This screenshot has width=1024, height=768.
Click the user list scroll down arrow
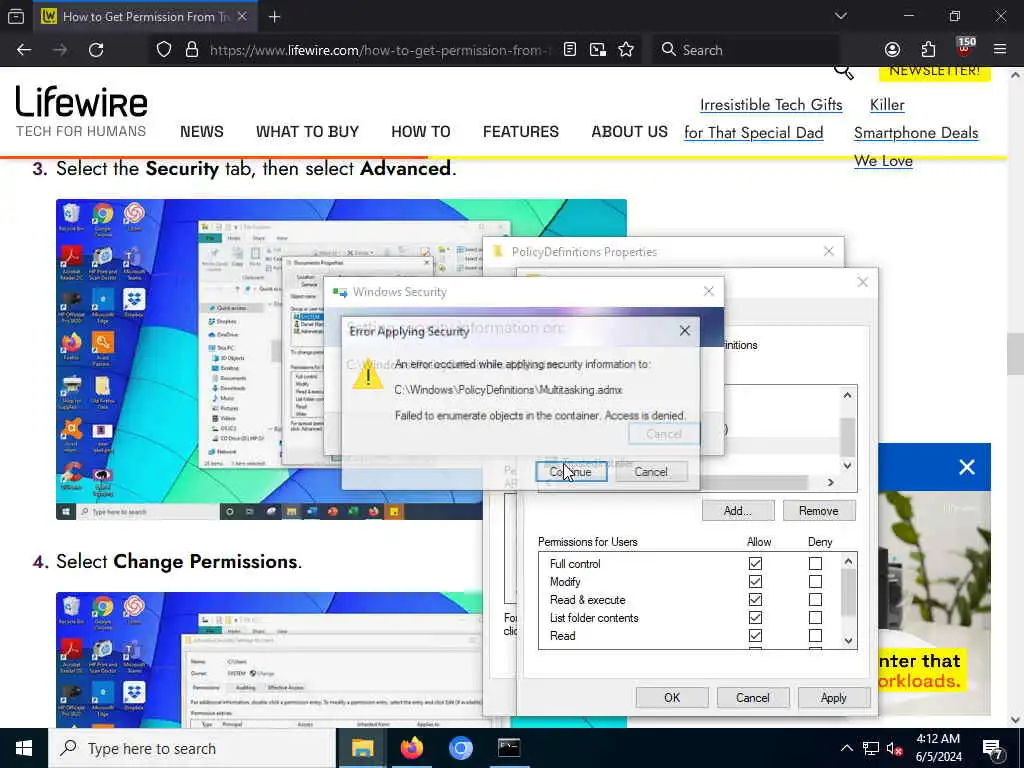pyautogui.click(x=847, y=466)
